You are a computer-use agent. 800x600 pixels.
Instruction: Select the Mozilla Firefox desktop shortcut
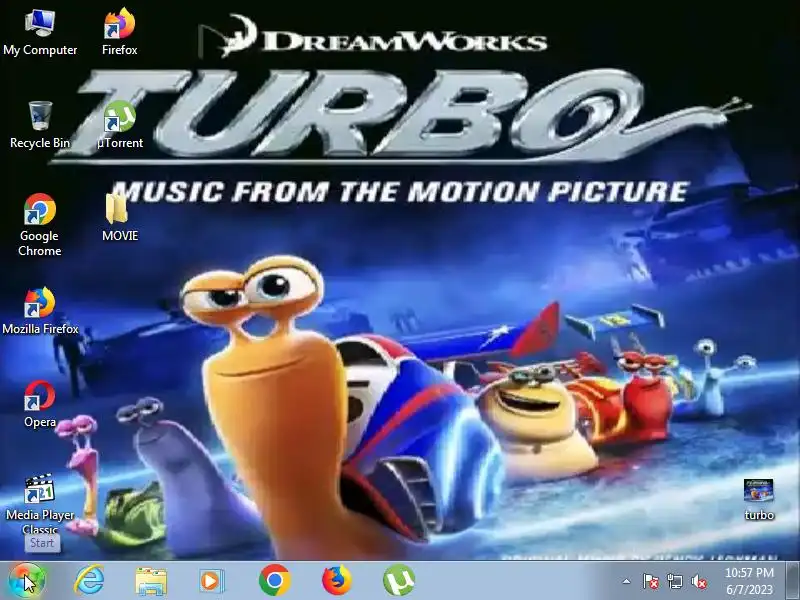[x=40, y=311]
